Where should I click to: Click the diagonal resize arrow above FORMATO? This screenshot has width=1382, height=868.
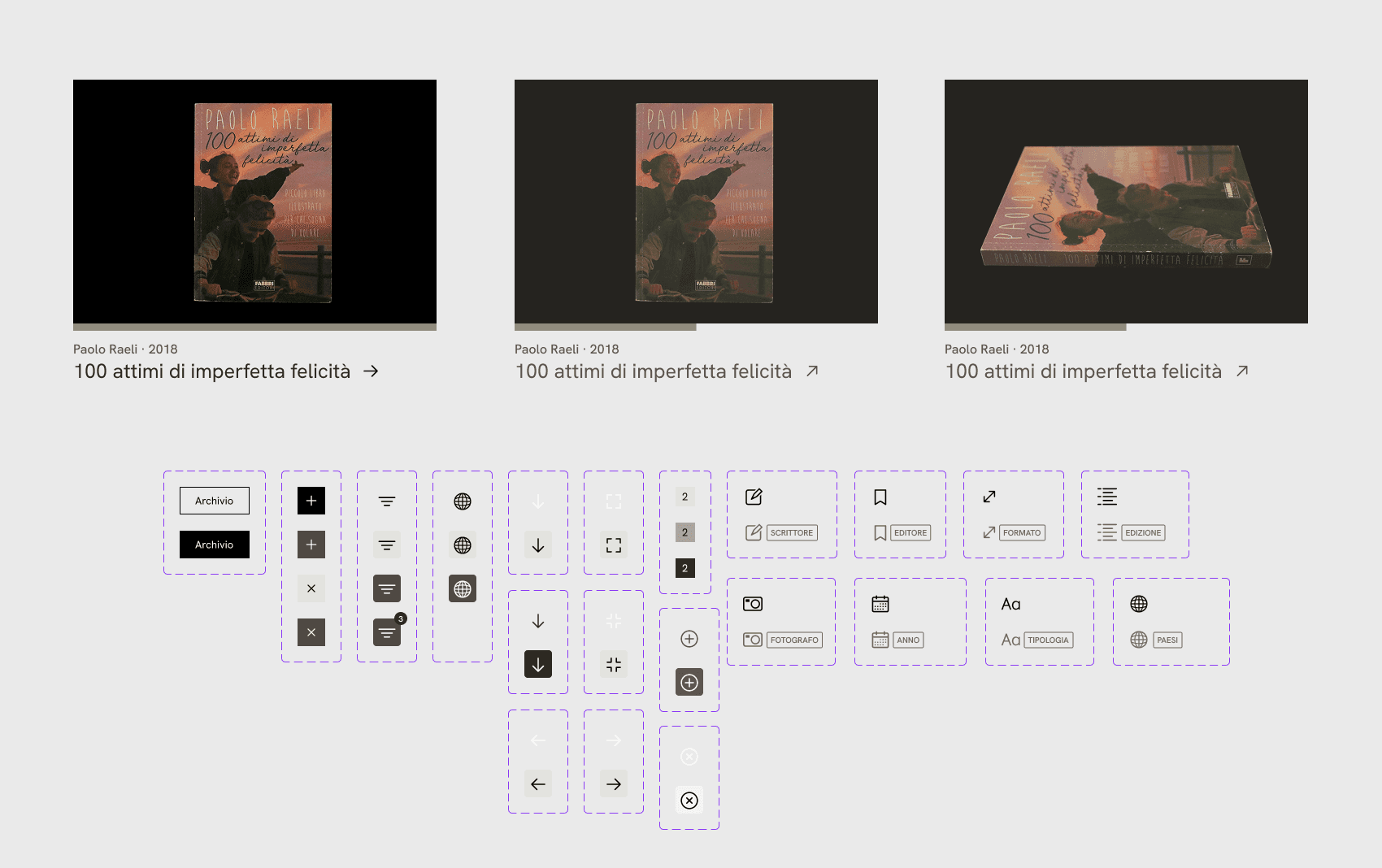(989, 497)
